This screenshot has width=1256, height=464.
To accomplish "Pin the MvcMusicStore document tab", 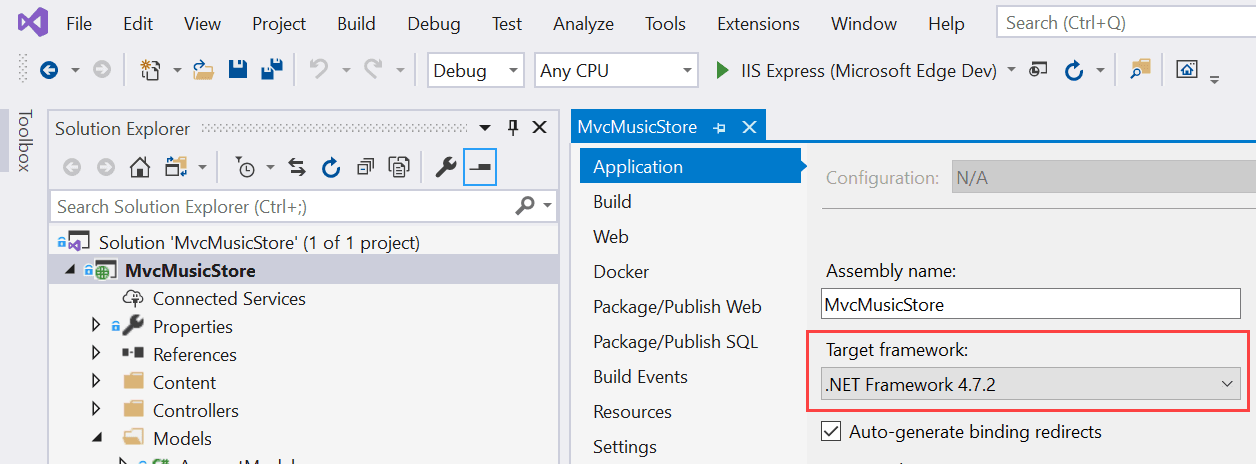I will coord(719,127).
